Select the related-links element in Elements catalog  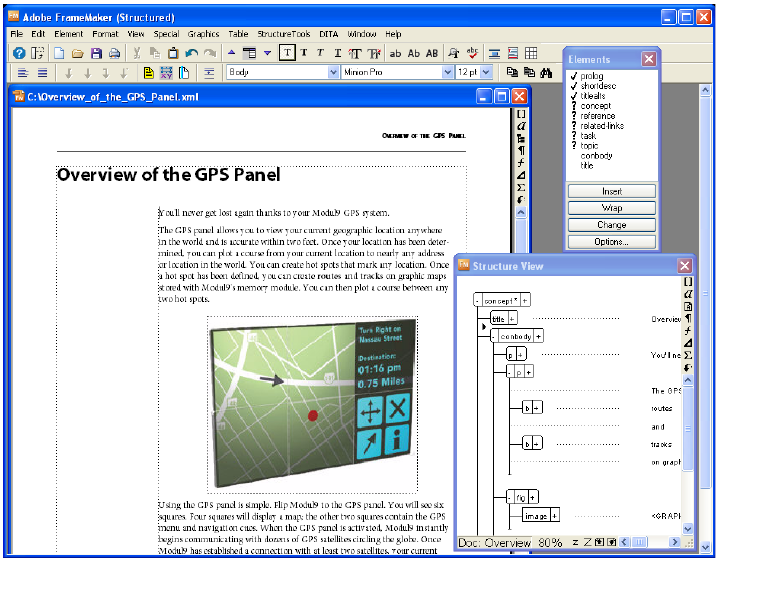point(602,126)
